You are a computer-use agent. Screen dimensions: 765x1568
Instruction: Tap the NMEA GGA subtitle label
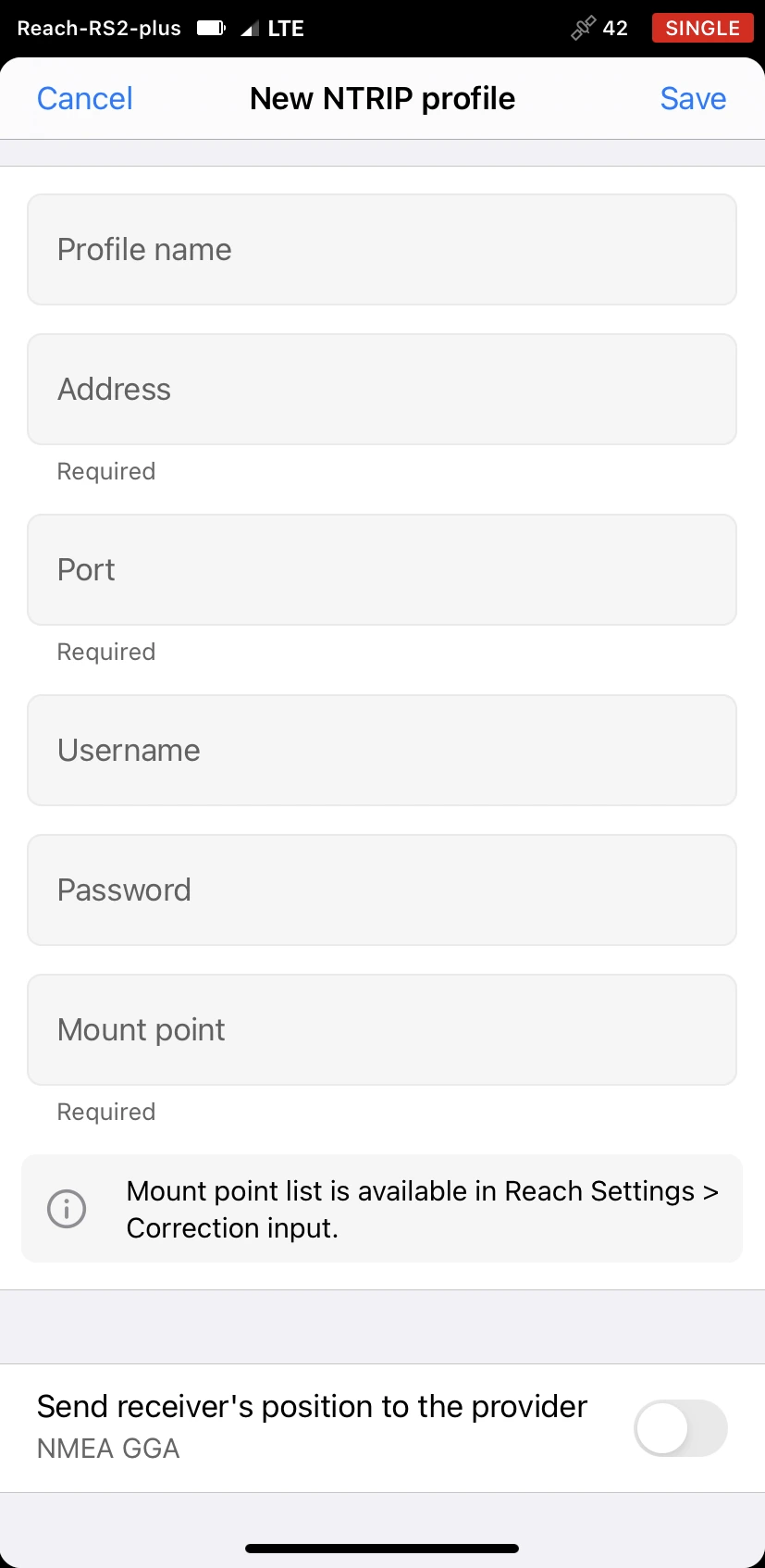click(108, 1449)
